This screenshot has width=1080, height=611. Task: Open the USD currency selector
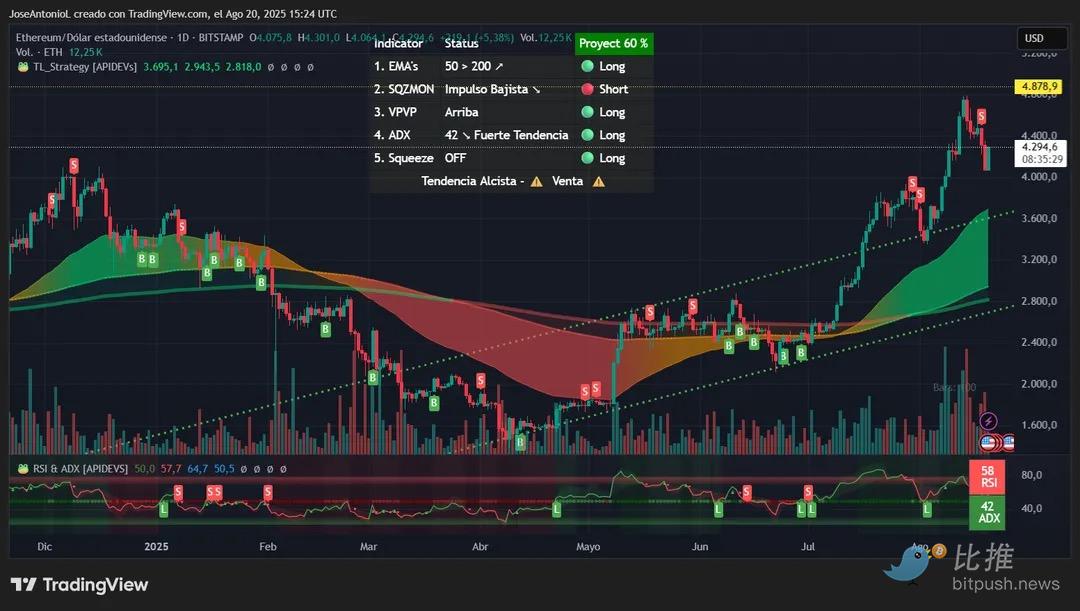point(1032,39)
